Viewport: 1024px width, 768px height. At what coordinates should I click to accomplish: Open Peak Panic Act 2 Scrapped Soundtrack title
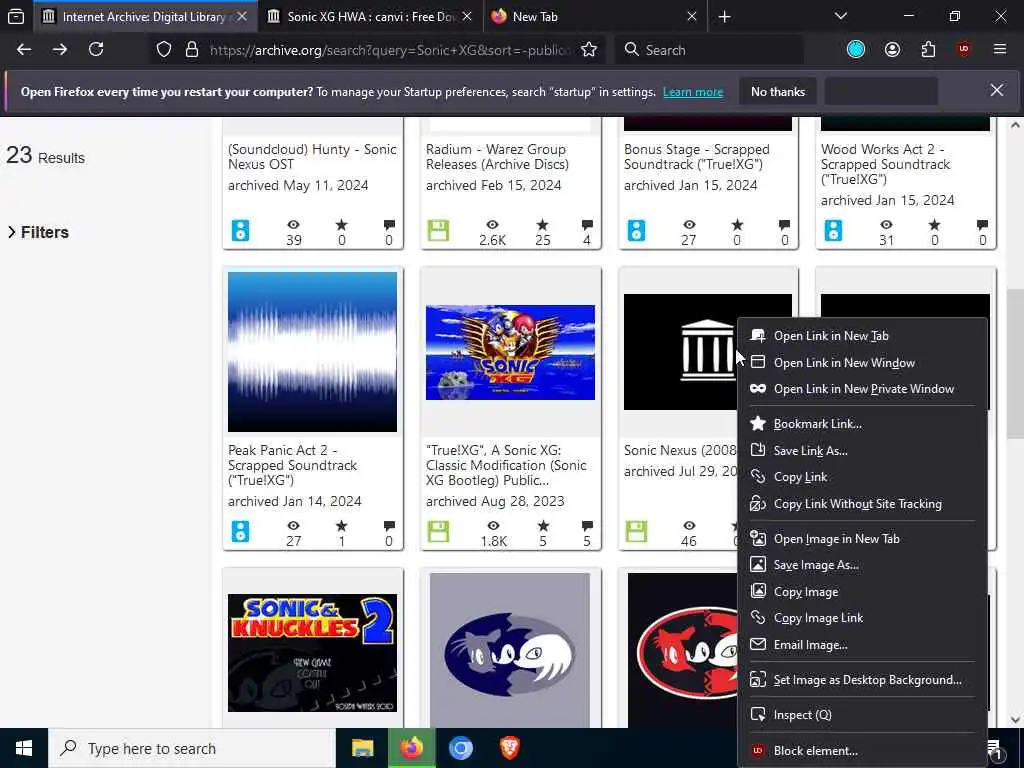pos(293,465)
